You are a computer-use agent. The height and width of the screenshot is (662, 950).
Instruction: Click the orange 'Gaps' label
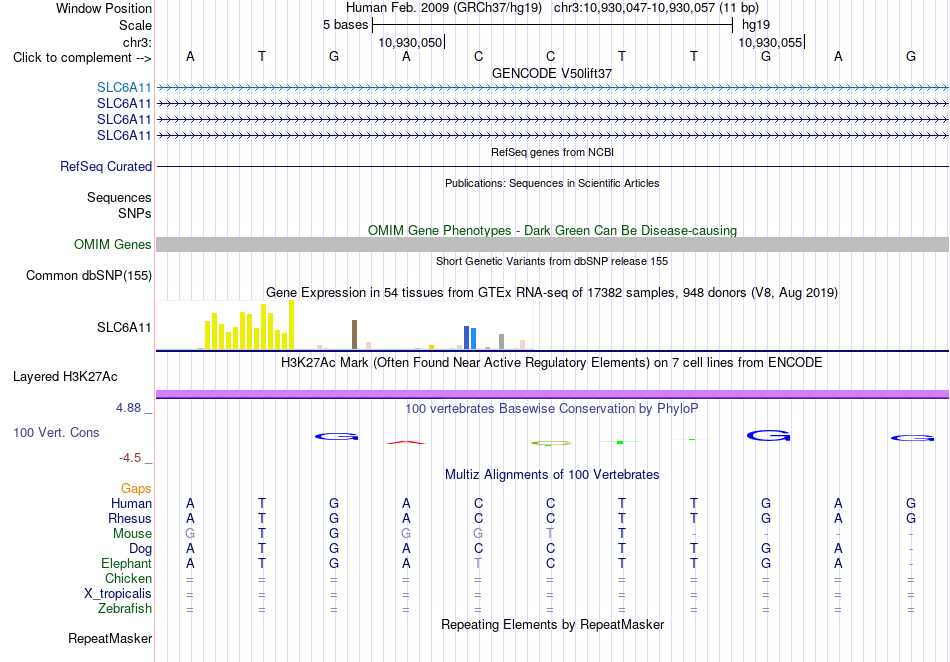pos(136,488)
